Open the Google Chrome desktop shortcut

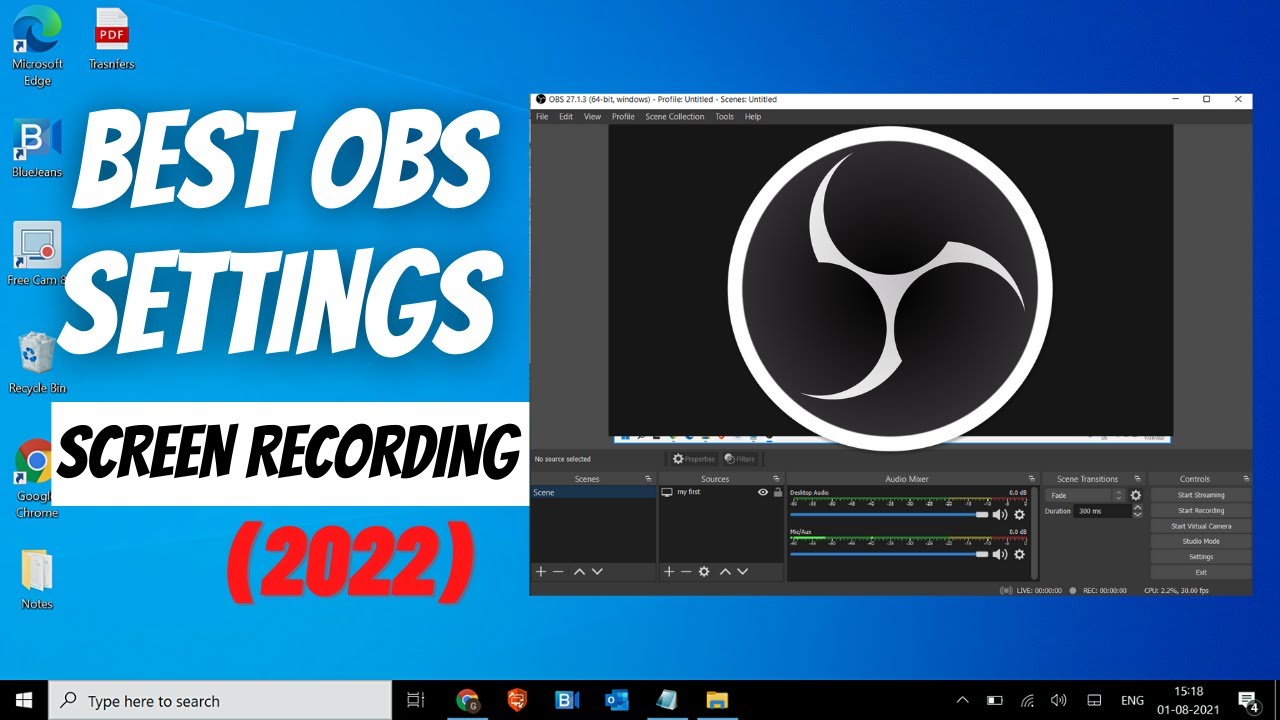click(x=37, y=478)
